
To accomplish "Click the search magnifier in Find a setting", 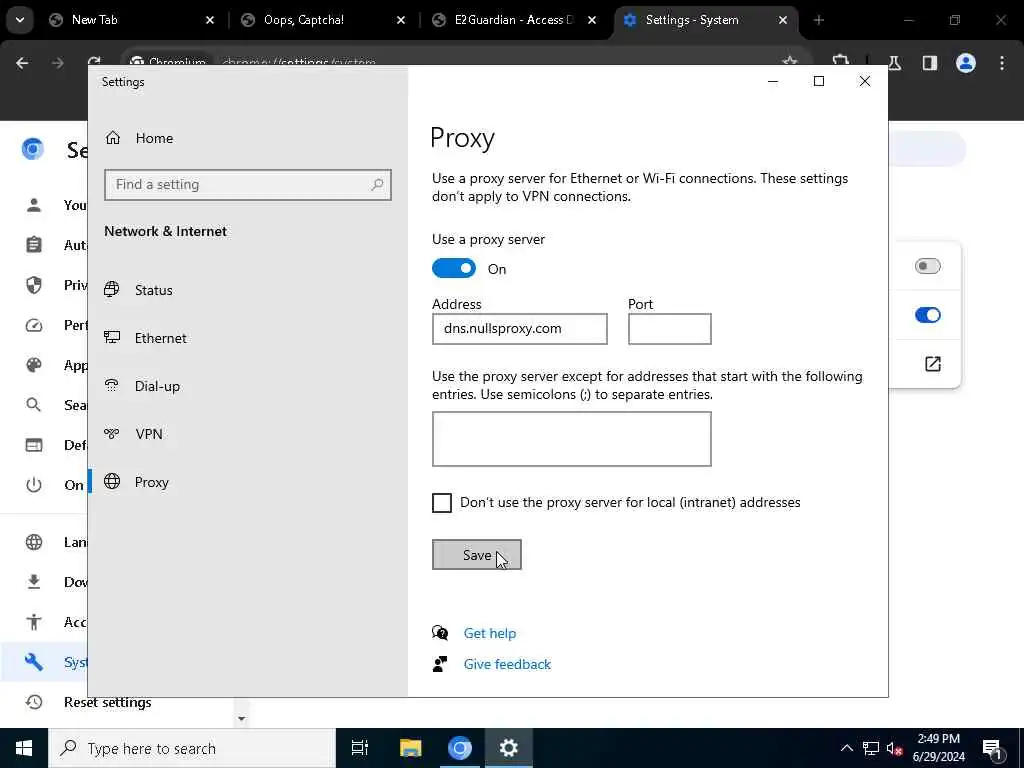I will (x=377, y=185).
